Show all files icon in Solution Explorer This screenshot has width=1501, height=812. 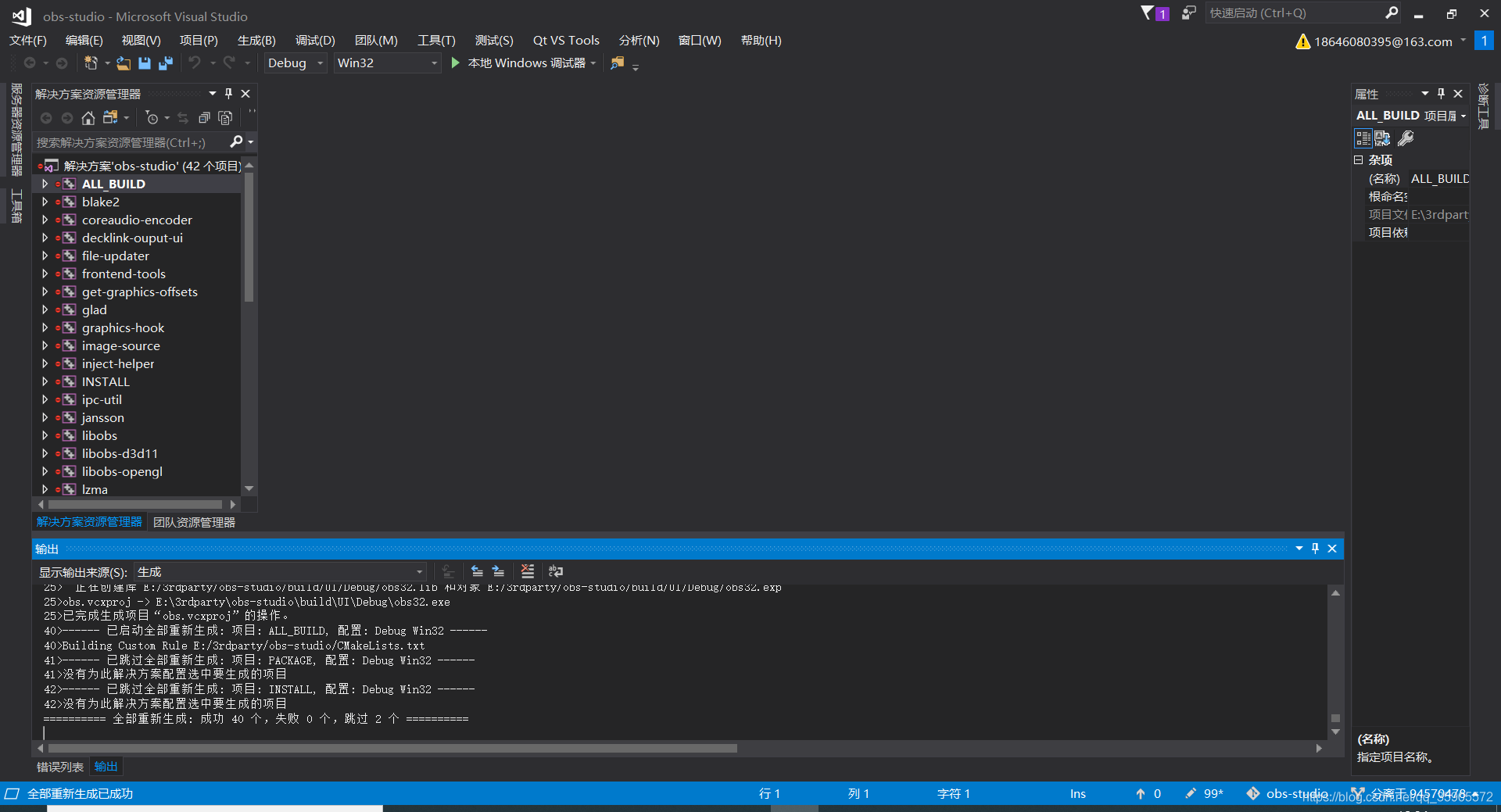pos(225,118)
